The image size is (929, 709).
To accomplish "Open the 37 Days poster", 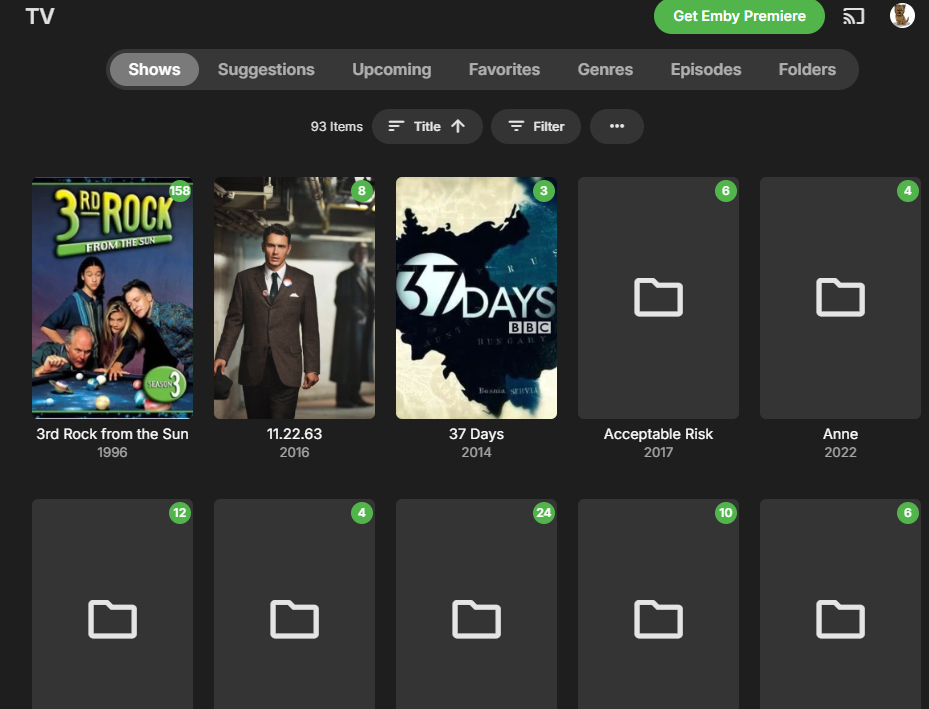I will 476,297.
